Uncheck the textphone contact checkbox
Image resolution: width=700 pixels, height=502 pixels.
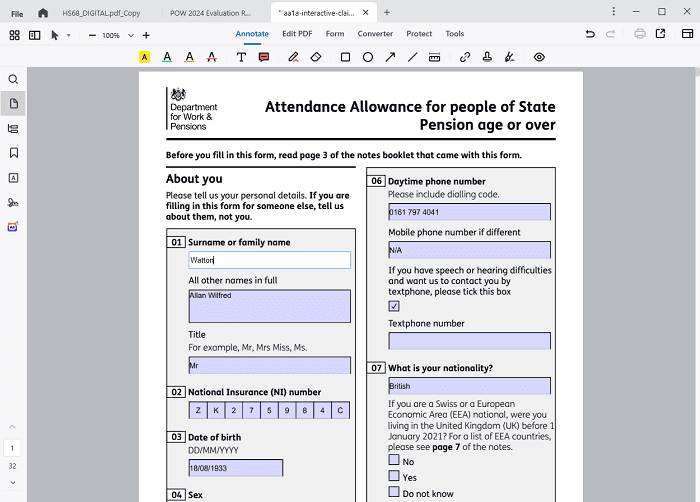(x=394, y=306)
